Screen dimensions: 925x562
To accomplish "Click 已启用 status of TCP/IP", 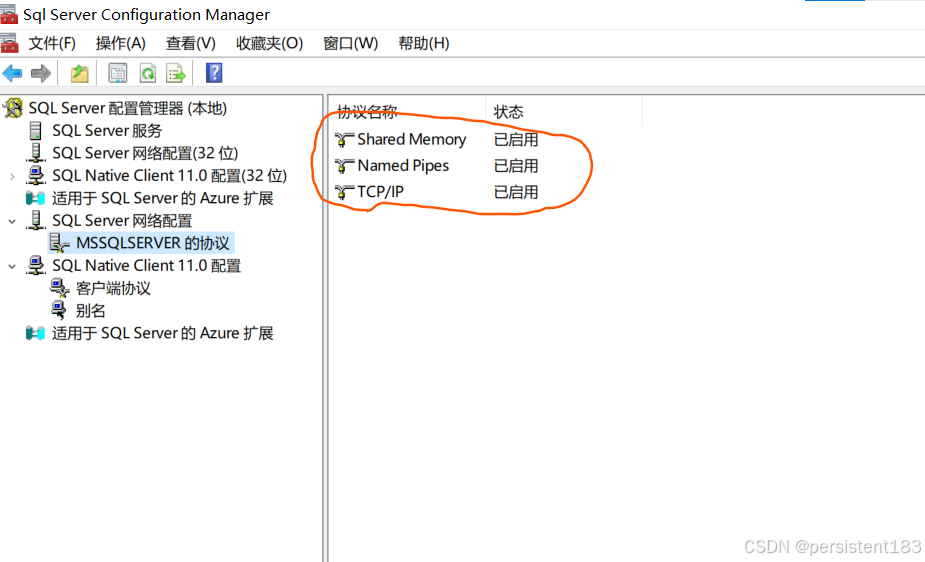I will (x=516, y=192).
